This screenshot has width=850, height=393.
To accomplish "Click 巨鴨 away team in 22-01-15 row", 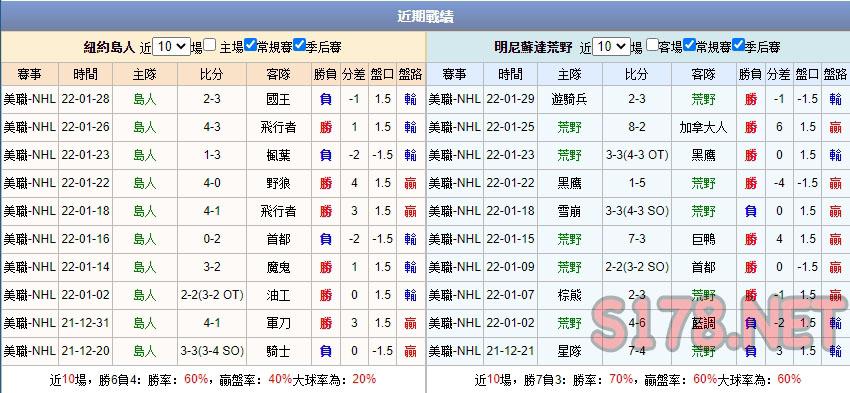I will (x=704, y=239).
